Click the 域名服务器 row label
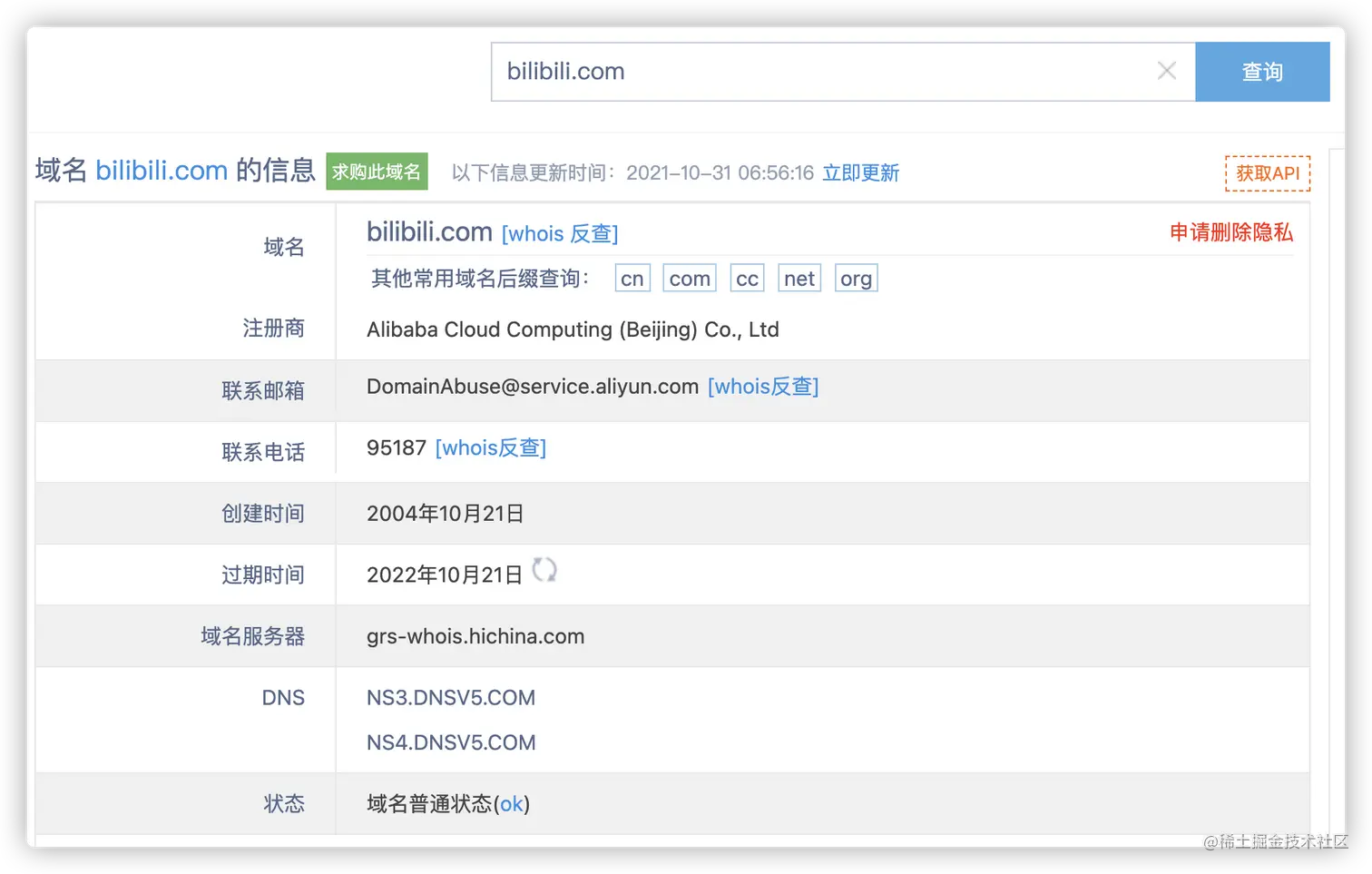Viewport: 1372px width, 874px height. click(x=252, y=637)
